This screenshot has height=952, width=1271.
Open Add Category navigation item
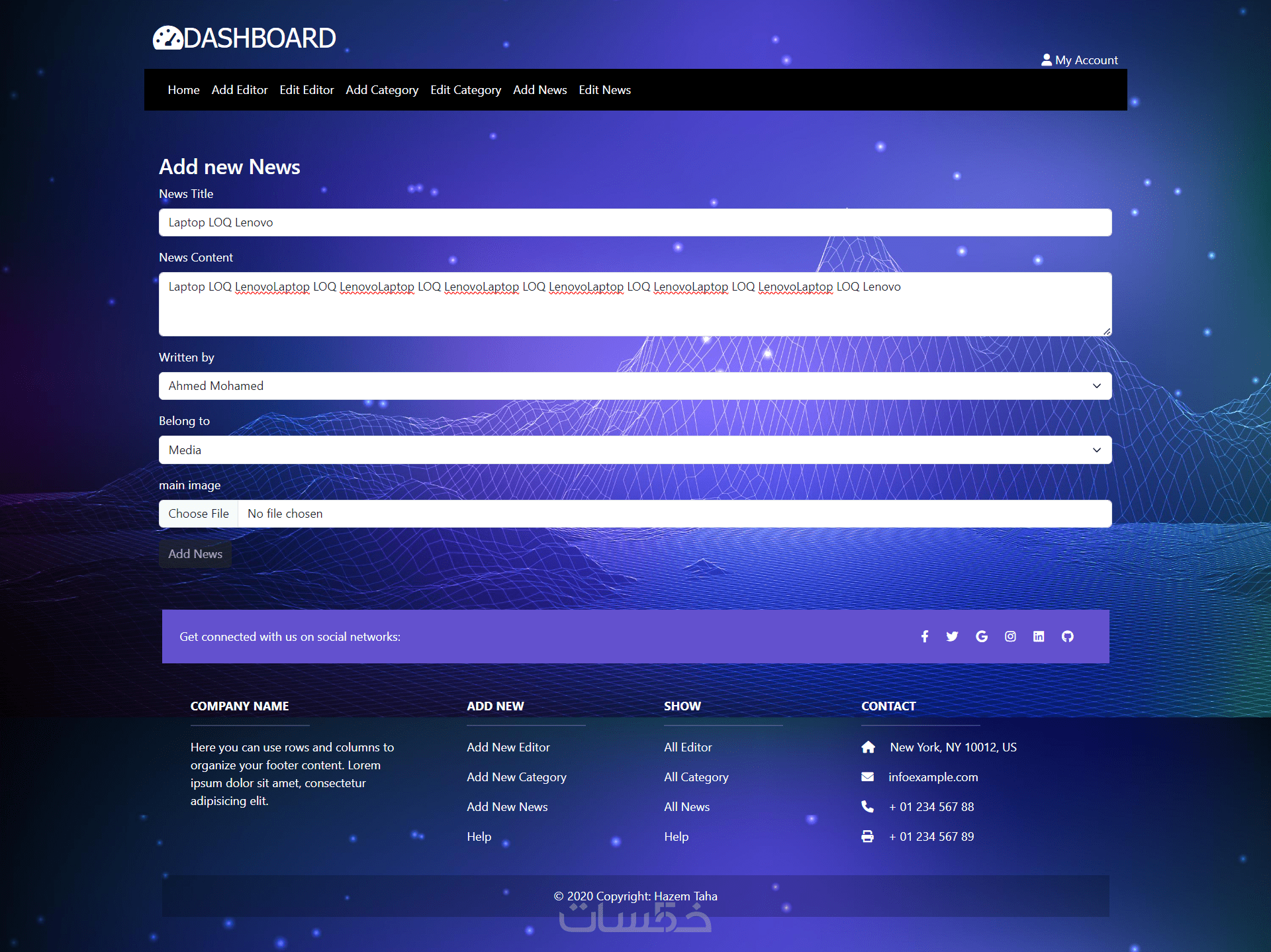[x=382, y=90]
